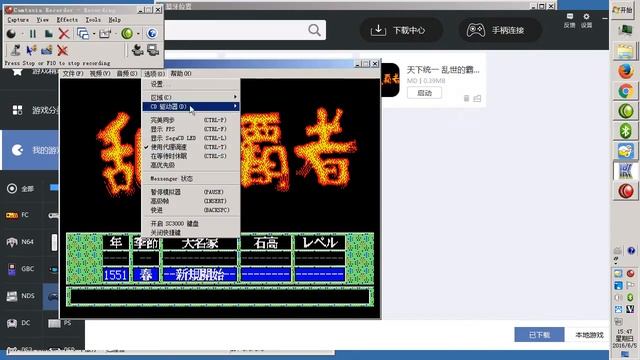The image size is (640, 360).
Task: Click the capture region windows icon
Action: (x=83, y=33)
